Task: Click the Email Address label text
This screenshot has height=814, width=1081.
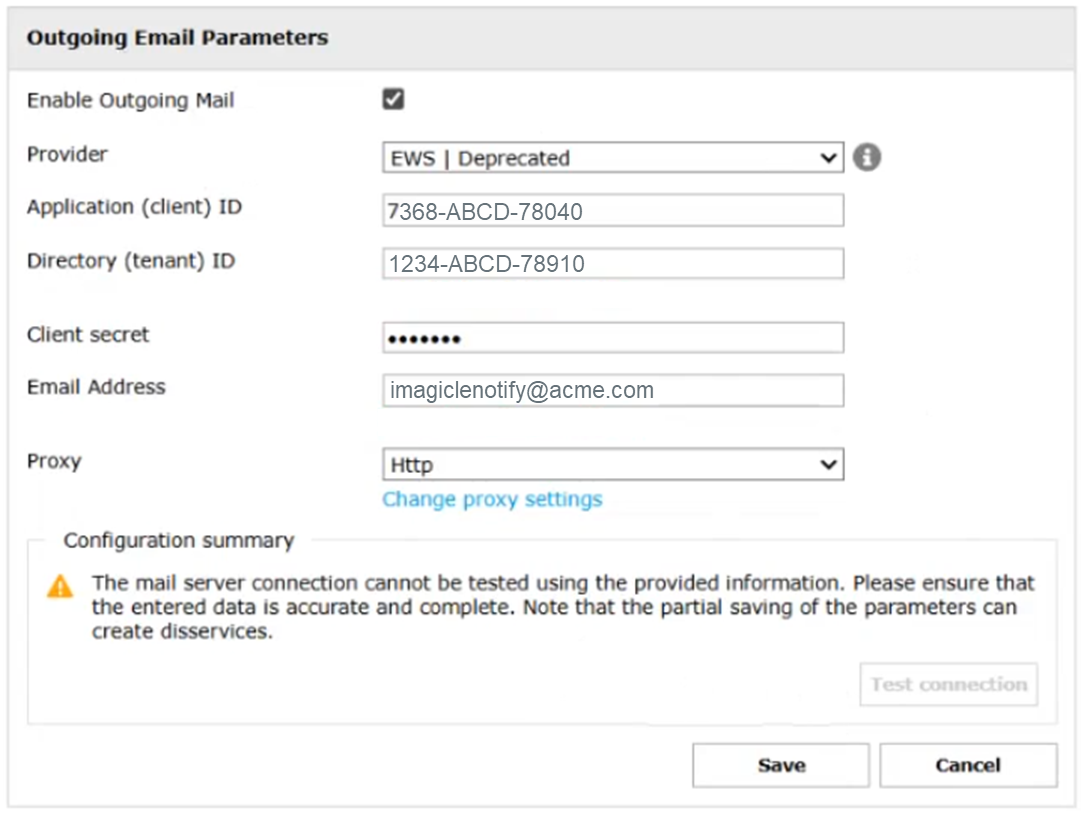Action: (x=96, y=387)
